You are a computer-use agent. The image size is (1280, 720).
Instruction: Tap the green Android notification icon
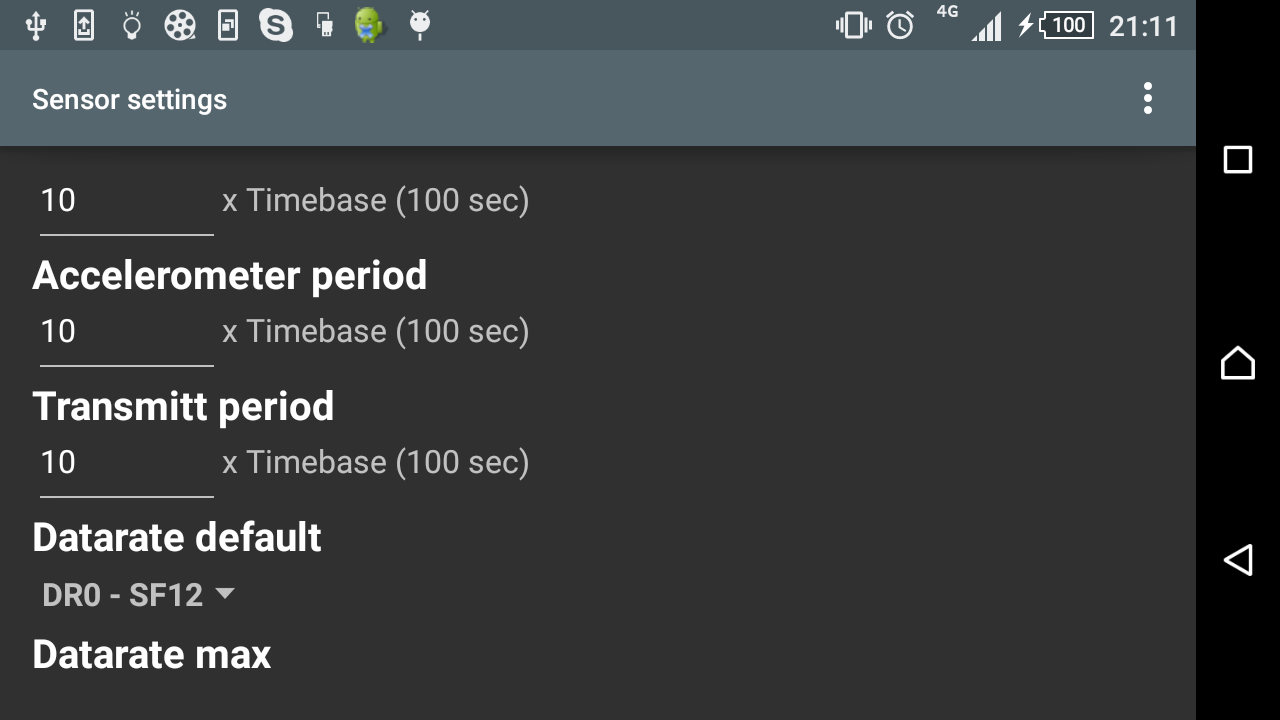click(370, 25)
